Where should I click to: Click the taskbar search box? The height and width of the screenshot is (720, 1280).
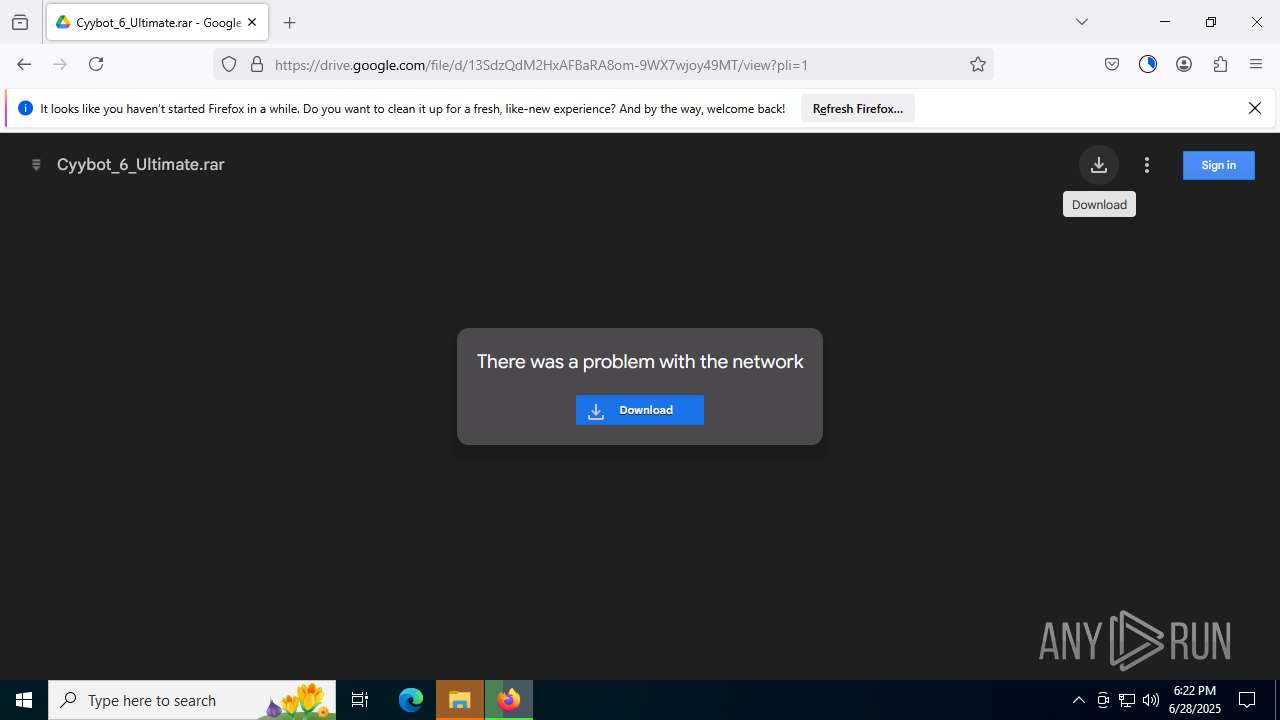point(192,700)
